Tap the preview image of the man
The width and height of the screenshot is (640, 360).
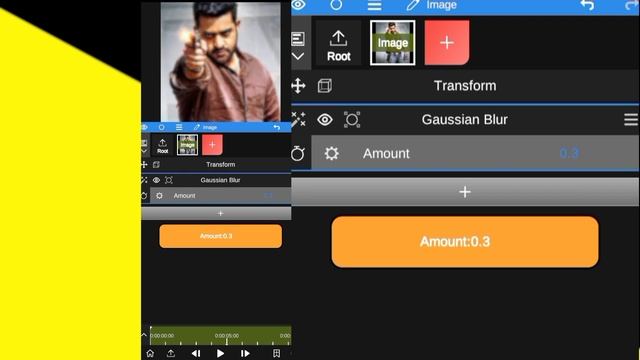pos(220,61)
